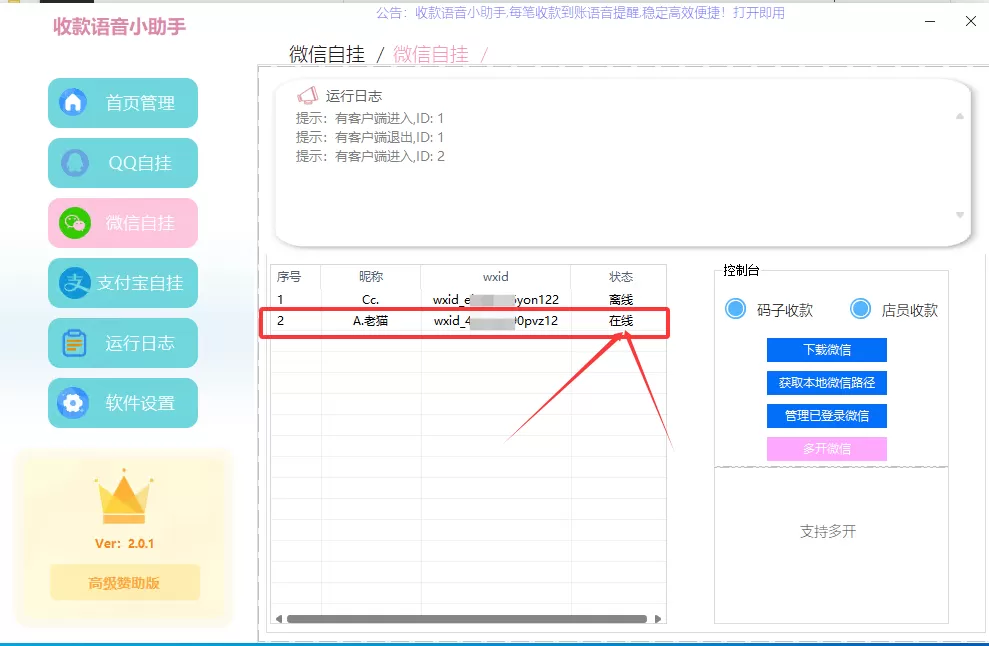Enable the 店员收款 radio option
Image resolution: width=989 pixels, height=646 pixels.
pos(861,310)
